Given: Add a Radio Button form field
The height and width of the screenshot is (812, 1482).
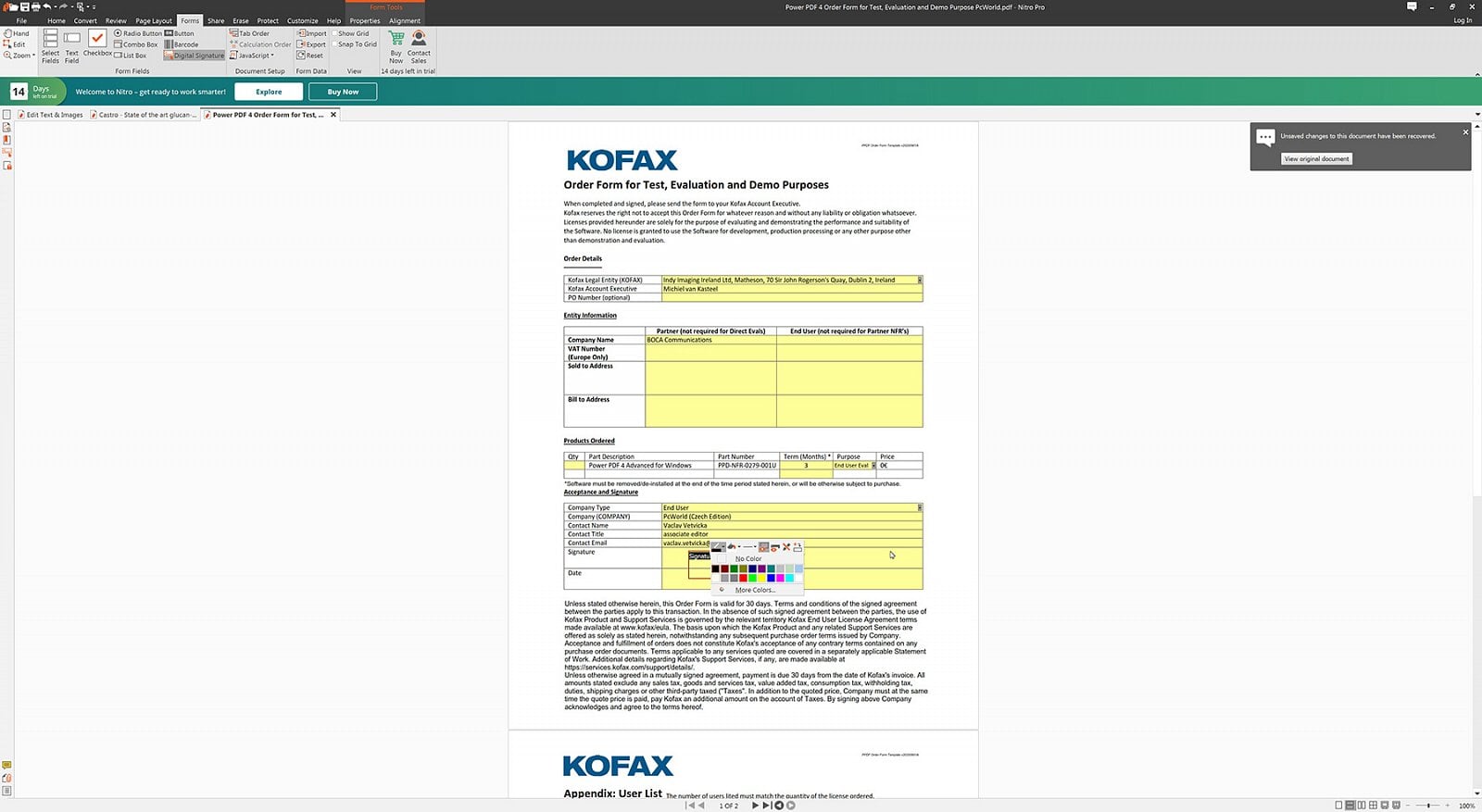Looking at the screenshot, I should click(138, 33).
